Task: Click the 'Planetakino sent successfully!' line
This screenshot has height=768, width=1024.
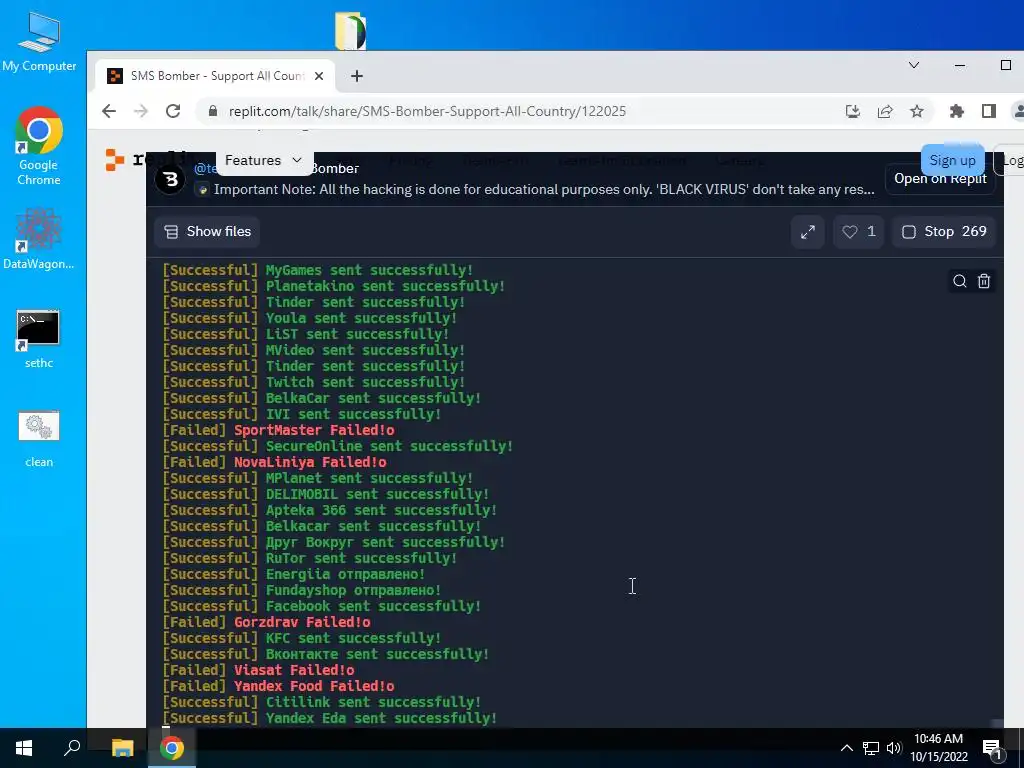Action: pos(333,286)
